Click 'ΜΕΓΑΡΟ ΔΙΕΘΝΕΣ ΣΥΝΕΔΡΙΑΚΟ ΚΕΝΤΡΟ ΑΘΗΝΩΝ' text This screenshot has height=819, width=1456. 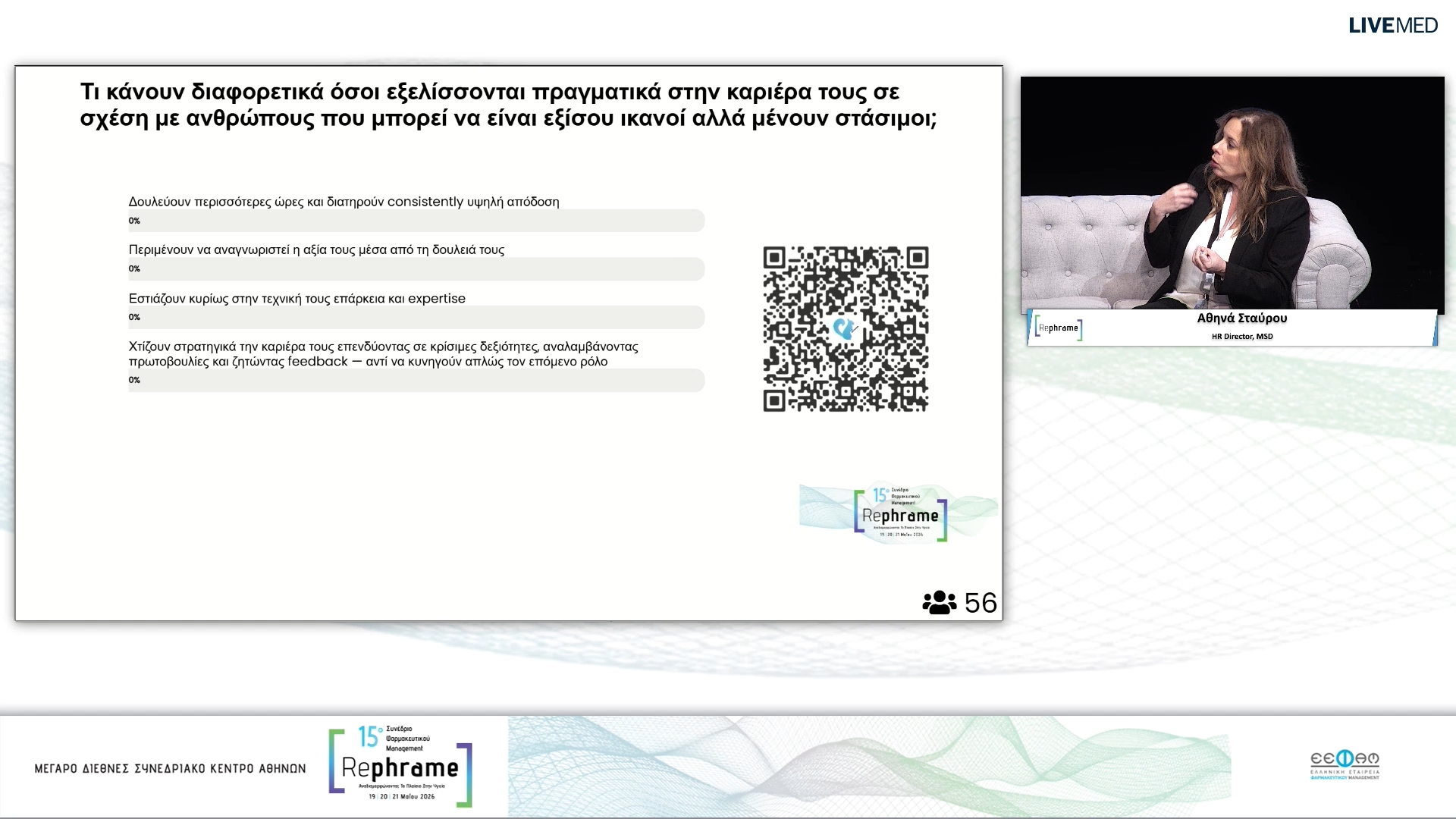click(170, 769)
